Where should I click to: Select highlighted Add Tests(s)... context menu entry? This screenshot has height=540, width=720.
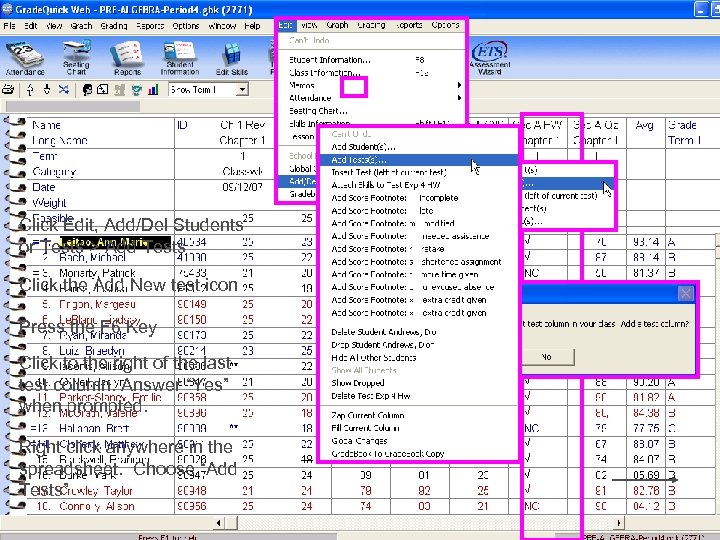click(x=418, y=160)
